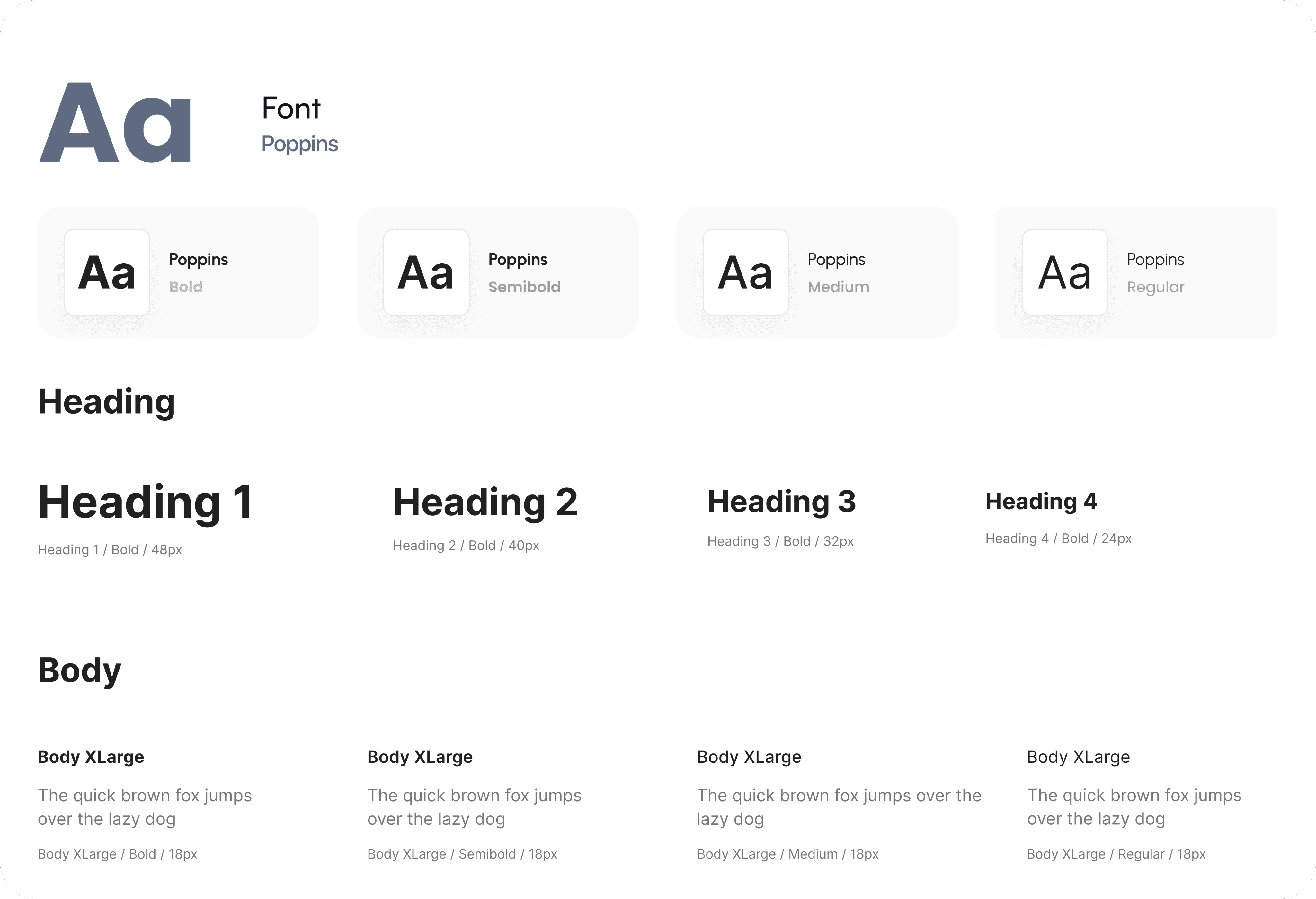Click the Heading 2 sample text
1316x899 pixels.
pyautogui.click(x=485, y=502)
